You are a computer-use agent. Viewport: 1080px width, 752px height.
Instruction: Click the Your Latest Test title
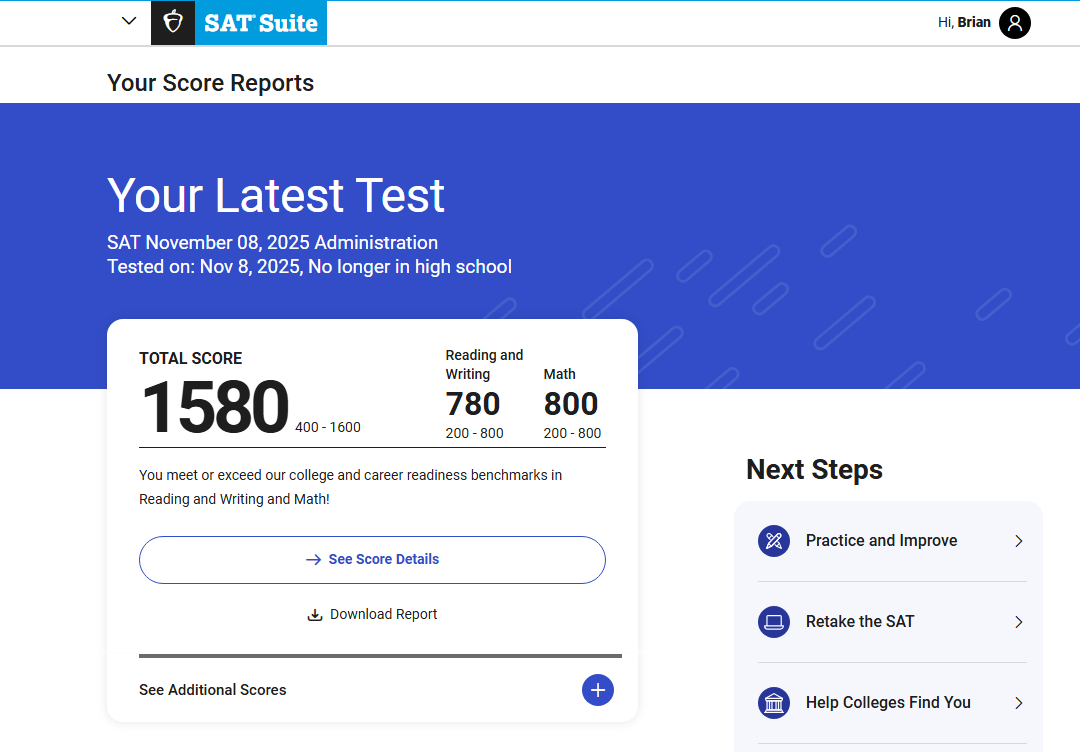[x=276, y=196]
